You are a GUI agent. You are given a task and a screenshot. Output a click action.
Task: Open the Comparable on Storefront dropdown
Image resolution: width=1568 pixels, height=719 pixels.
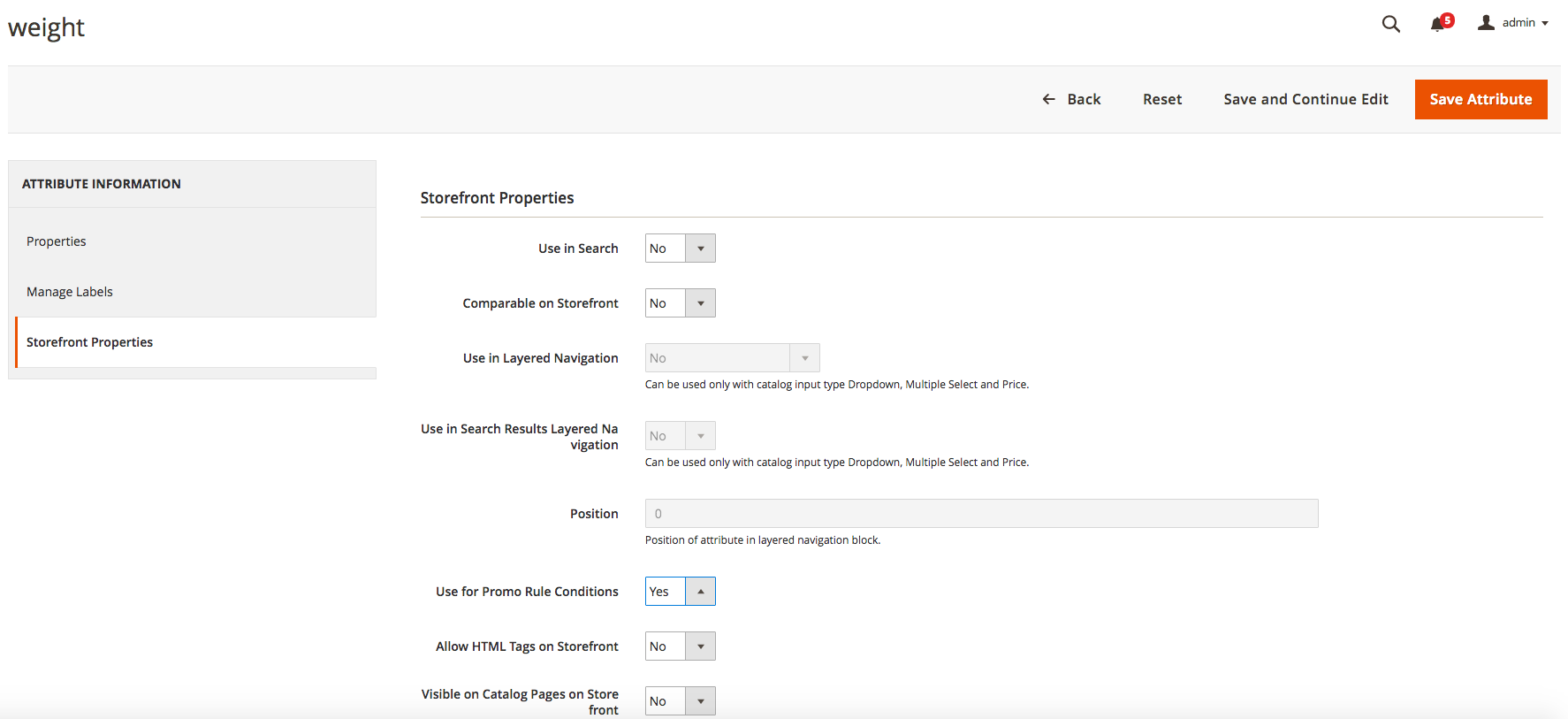coord(680,303)
